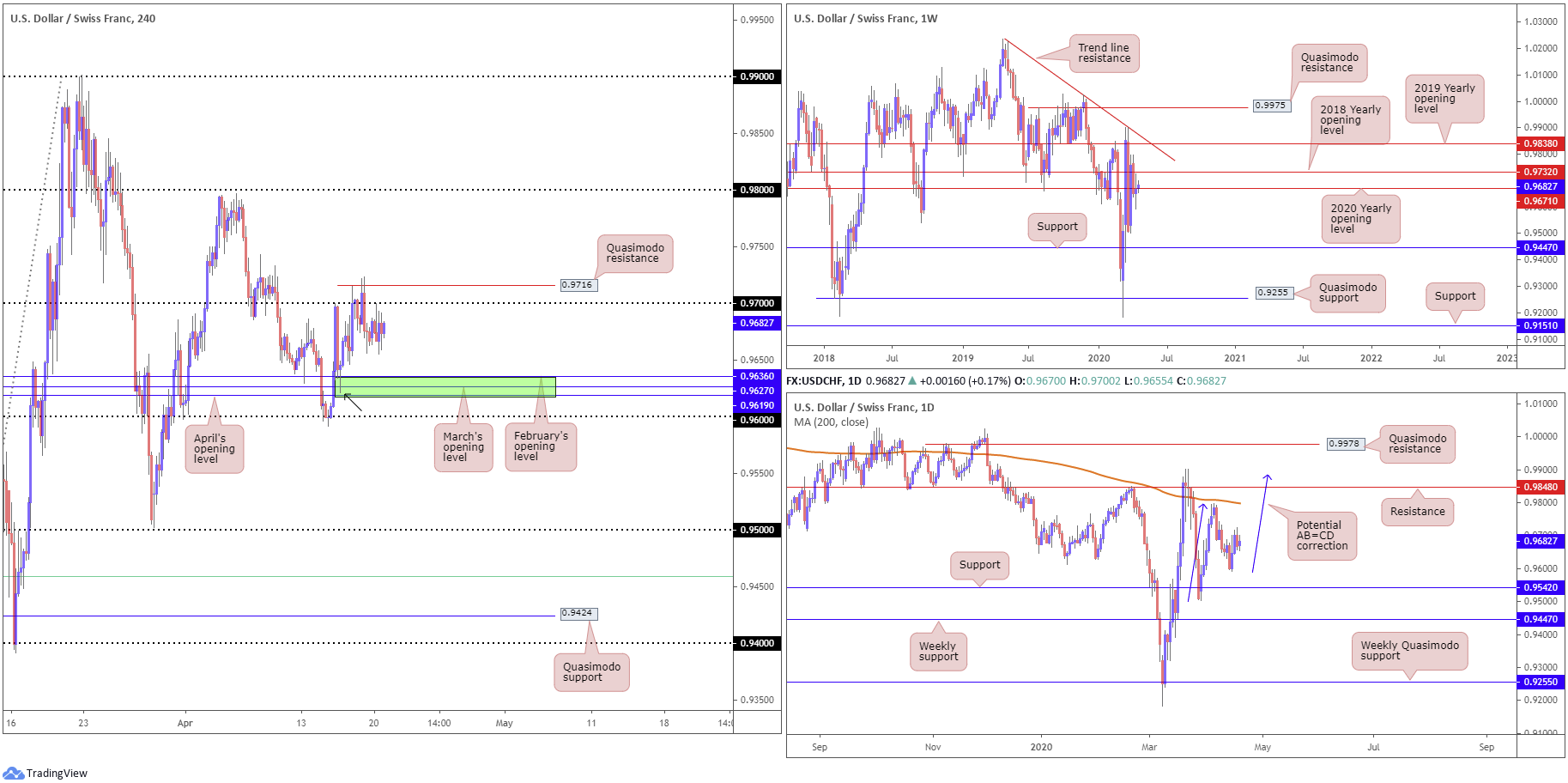This screenshot has width=1568, height=783.
Task: Click the Quasimodo support callout on the 240 chart
Action: pos(591,671)
